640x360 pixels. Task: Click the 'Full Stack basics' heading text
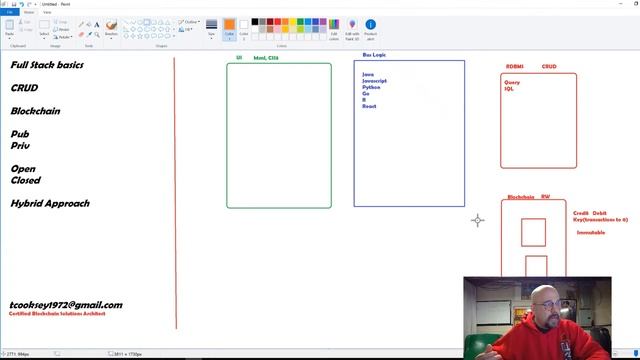tap(47, 65)
